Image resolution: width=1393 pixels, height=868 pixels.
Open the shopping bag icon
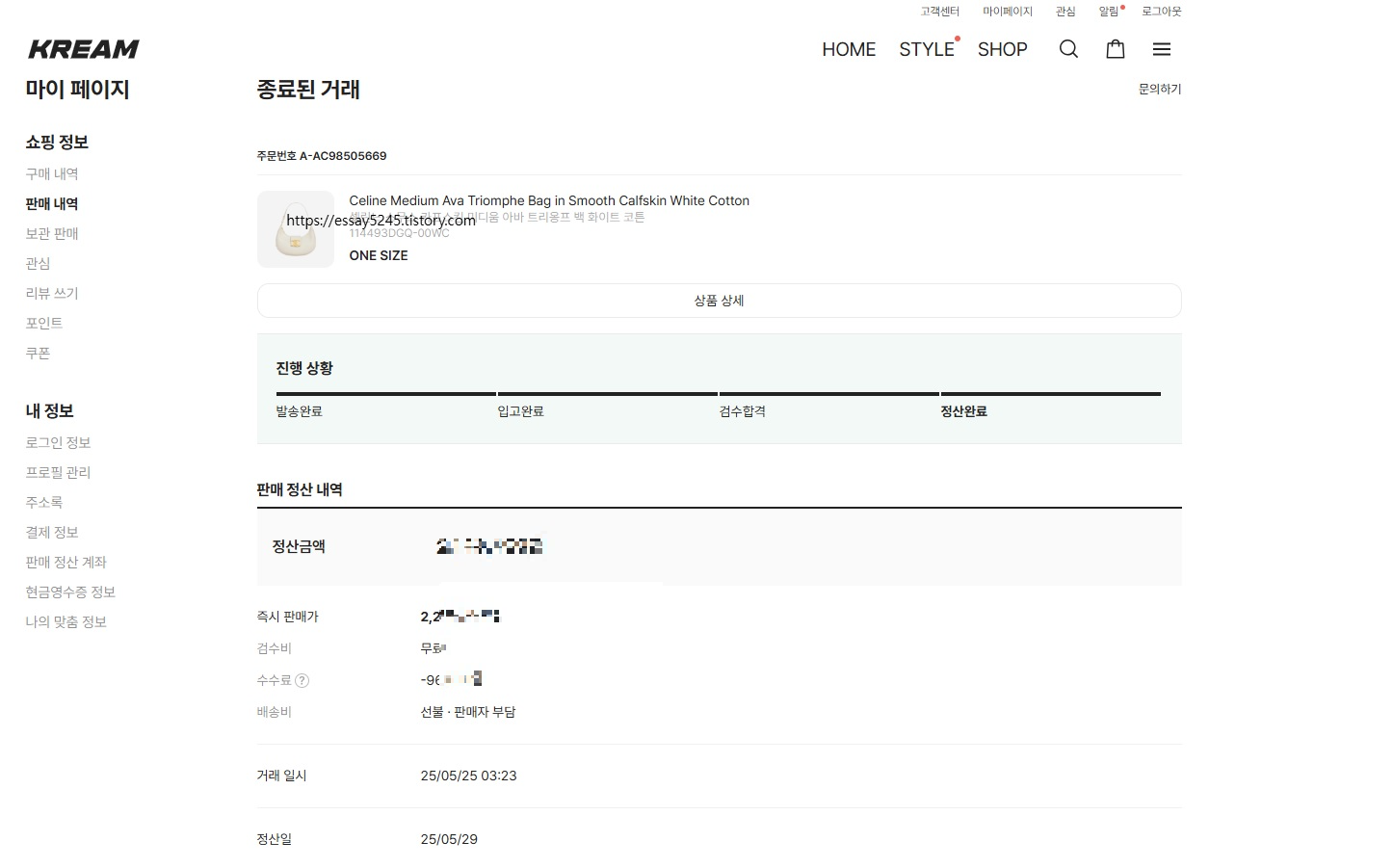coord(1116,49)
